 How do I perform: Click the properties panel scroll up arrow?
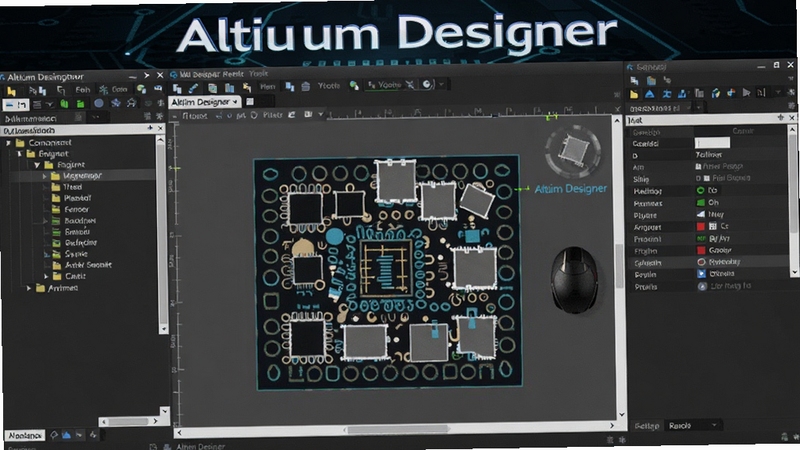(x=794, y=131)
